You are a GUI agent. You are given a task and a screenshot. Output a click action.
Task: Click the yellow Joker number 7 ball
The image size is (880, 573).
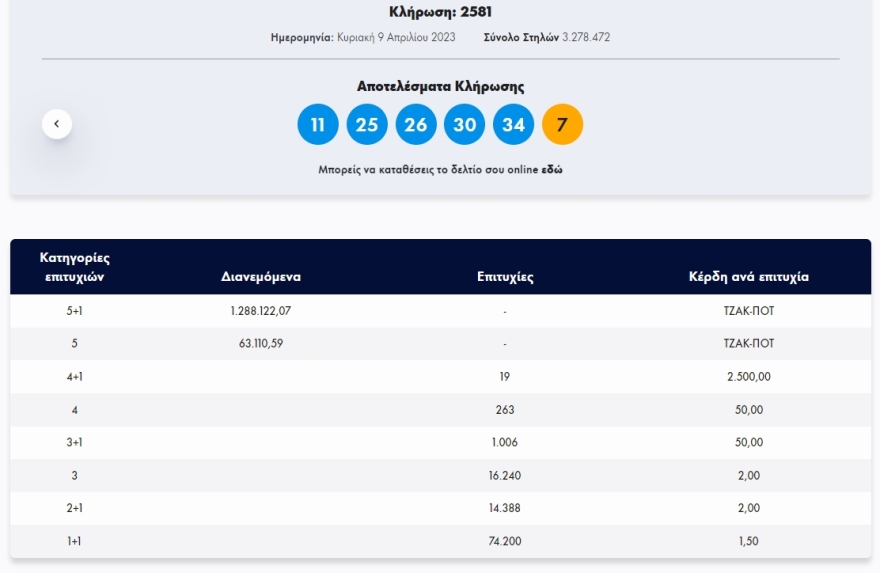point(562,125)
